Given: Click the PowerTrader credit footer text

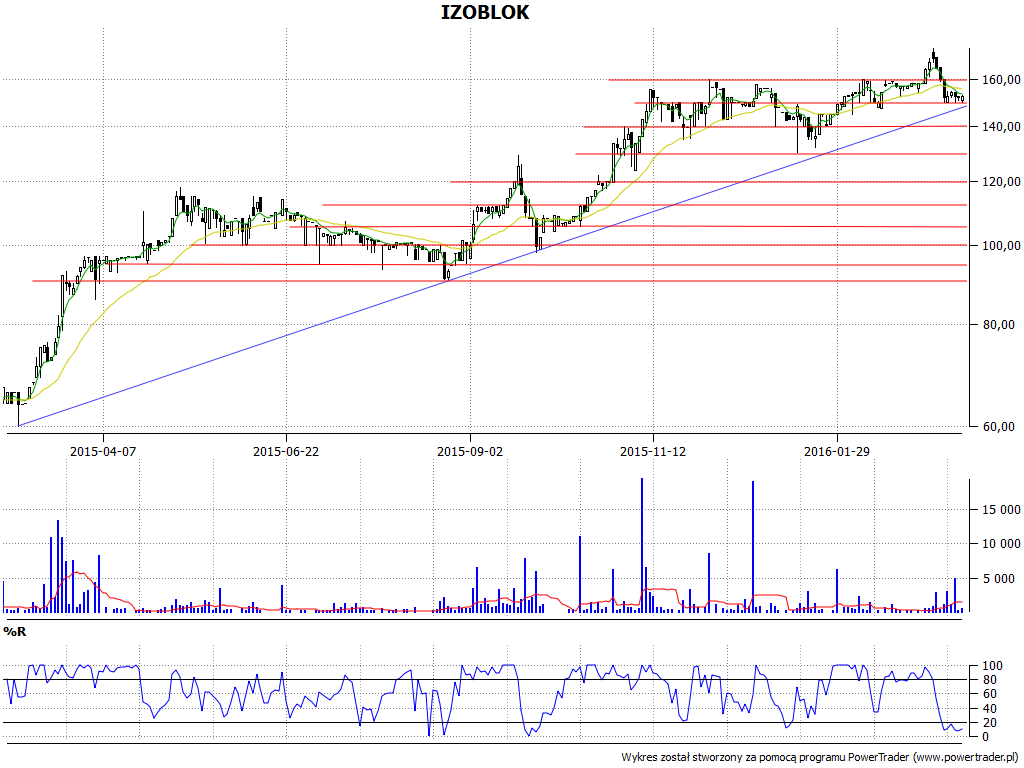Looking at the screenshot, I should click(x=819, y=757).
